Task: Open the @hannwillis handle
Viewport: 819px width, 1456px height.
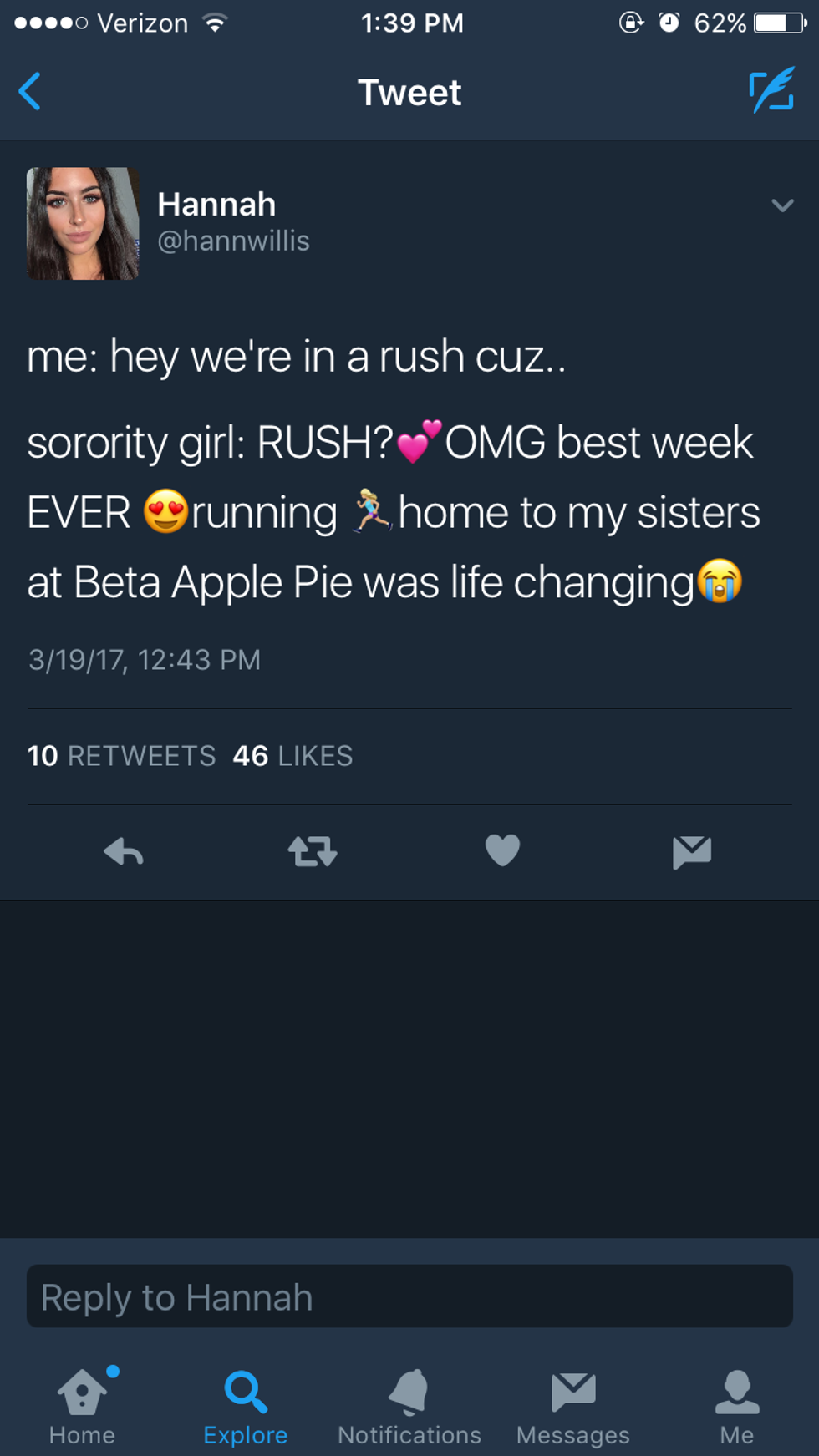Action: [x=234, y=241]
